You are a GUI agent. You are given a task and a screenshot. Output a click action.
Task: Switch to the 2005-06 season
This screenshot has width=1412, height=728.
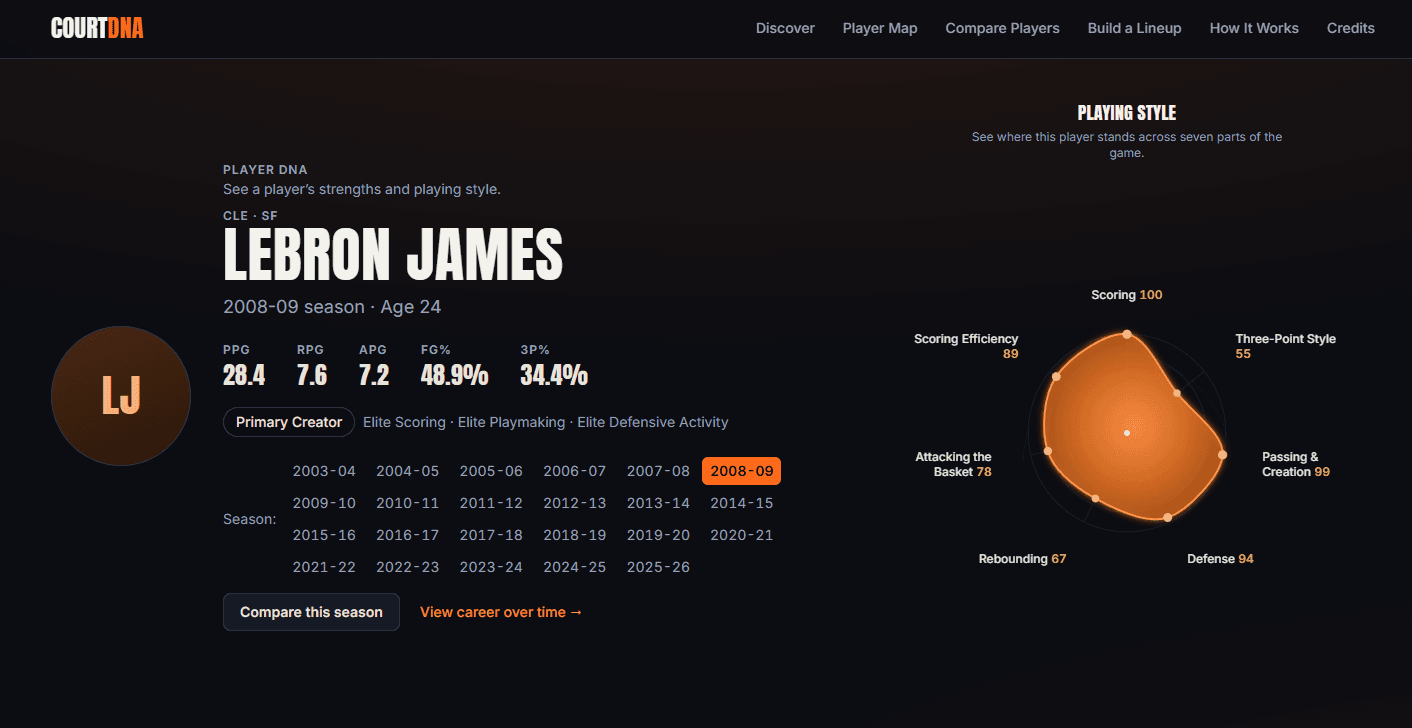[491, 471]
